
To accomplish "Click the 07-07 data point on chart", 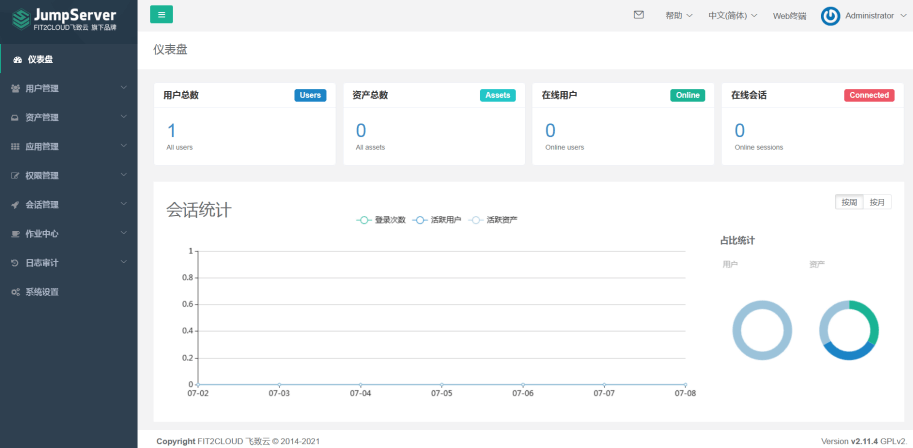I will coord(604,384).
